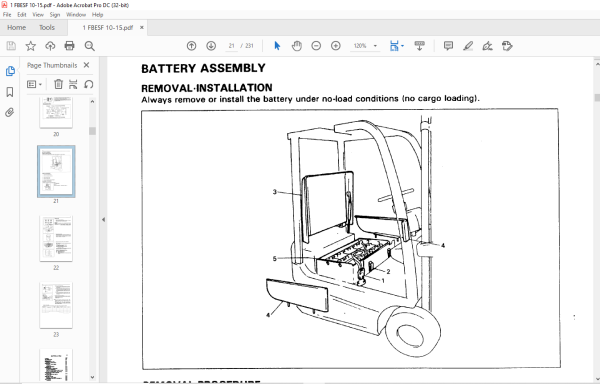The width and height of the screenshot is (600, 384).
Task: Click the Zoom in plus icon
Action: [336, 46]
